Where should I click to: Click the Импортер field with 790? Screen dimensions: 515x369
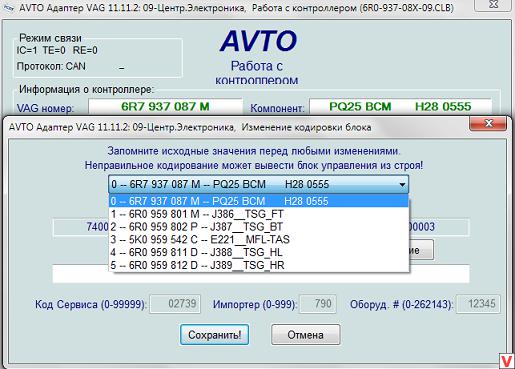click(318, 304)
